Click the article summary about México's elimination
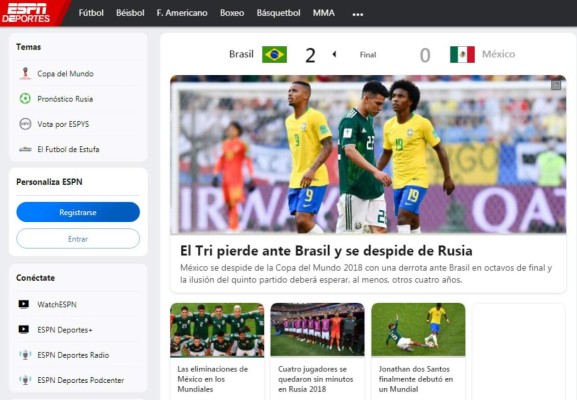The width and height of the screenshot is (577, 400). [366, 273]
